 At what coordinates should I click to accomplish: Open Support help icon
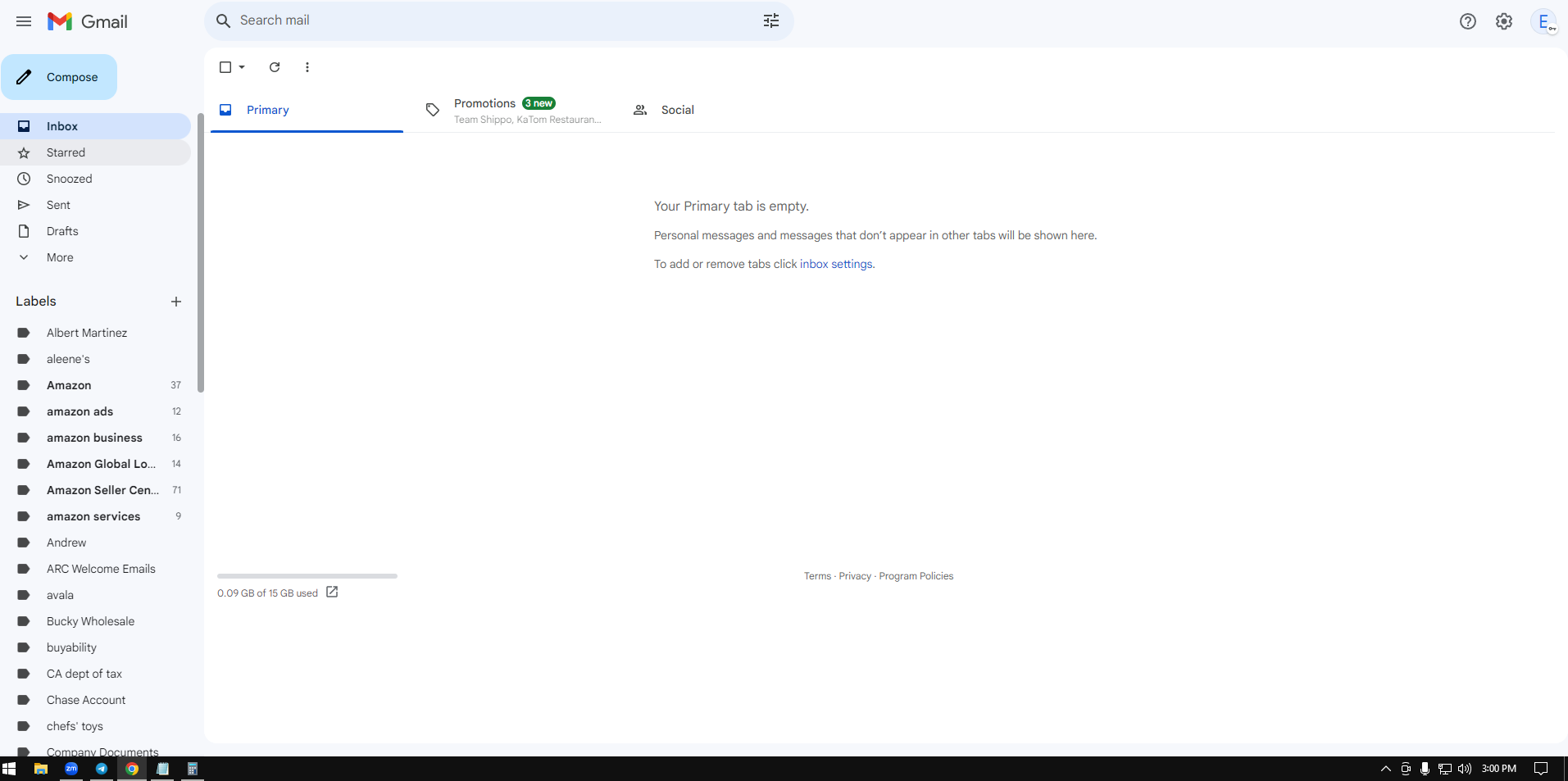(1468, 21)
